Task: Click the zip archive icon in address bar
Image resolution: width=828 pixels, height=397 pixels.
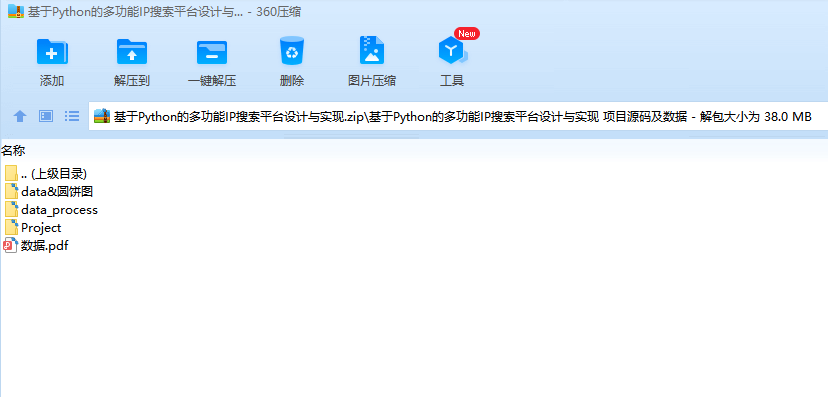Action: tap(102, 116)
